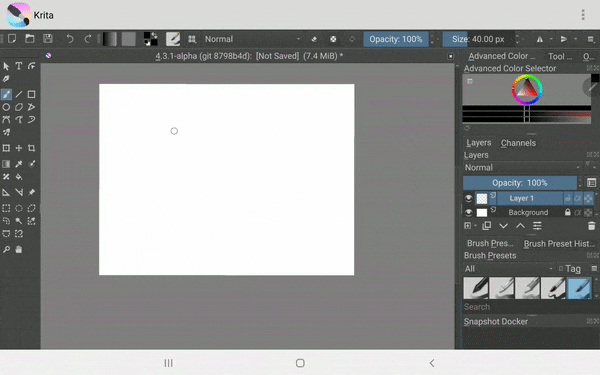
Task: Redo the last undone action
Action: [88, 39]
